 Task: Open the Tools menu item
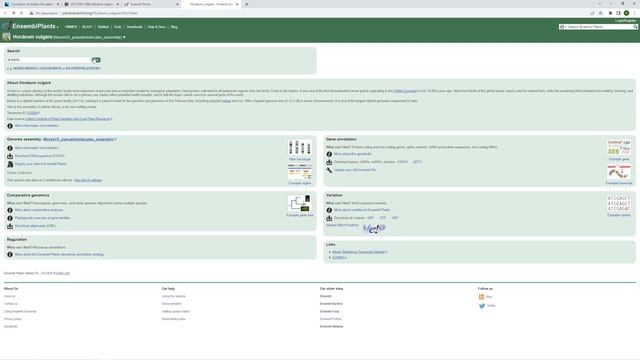click(118, 27)
